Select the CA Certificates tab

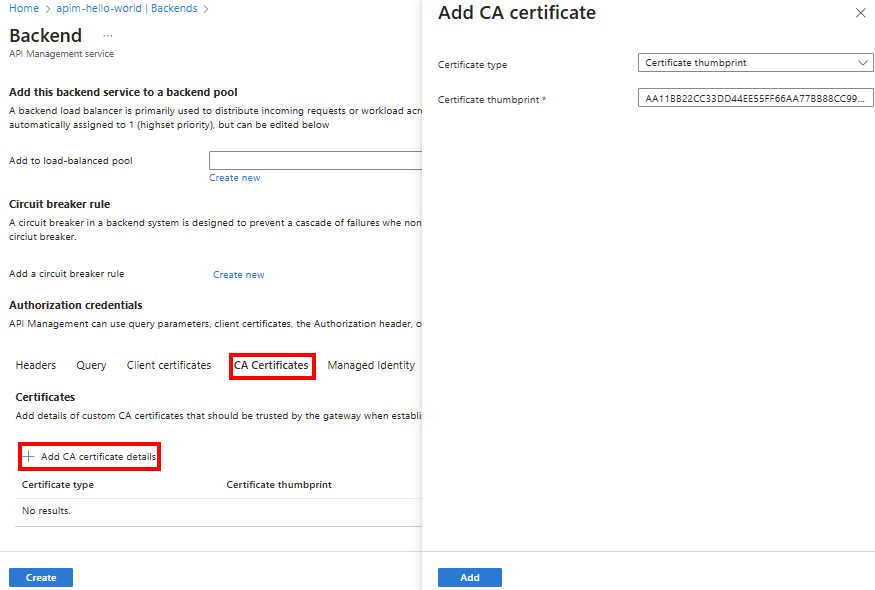(x=271, y=365)
